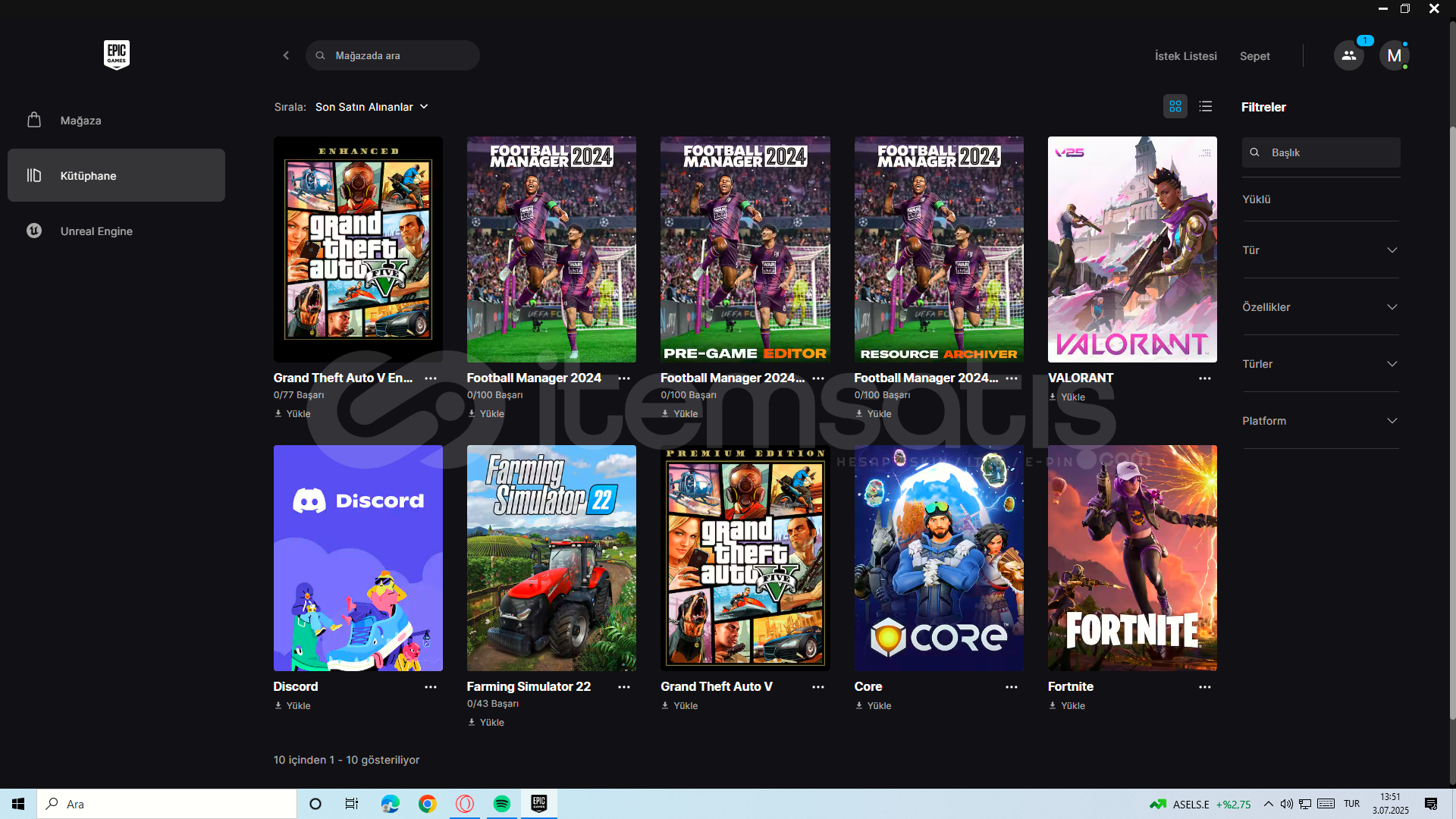
Task: Open the Core cover thumbnail
Action: point(939,558)
